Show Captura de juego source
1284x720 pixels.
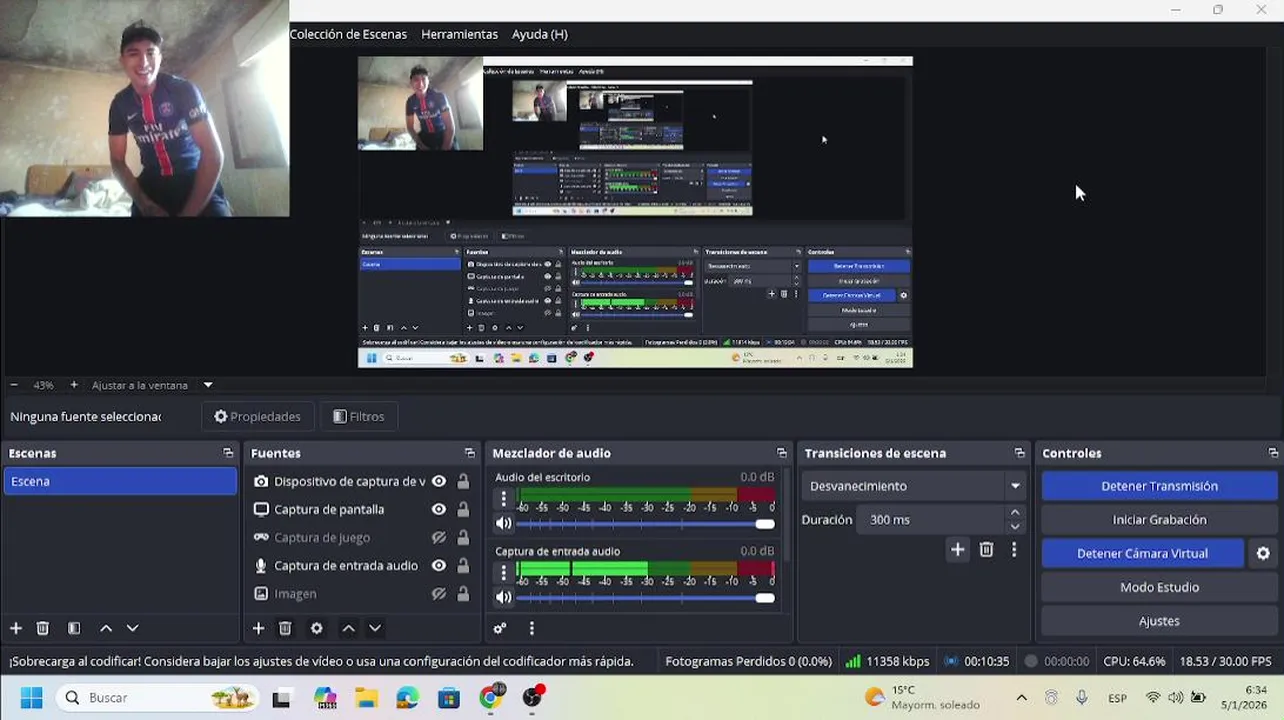[438, 537]
